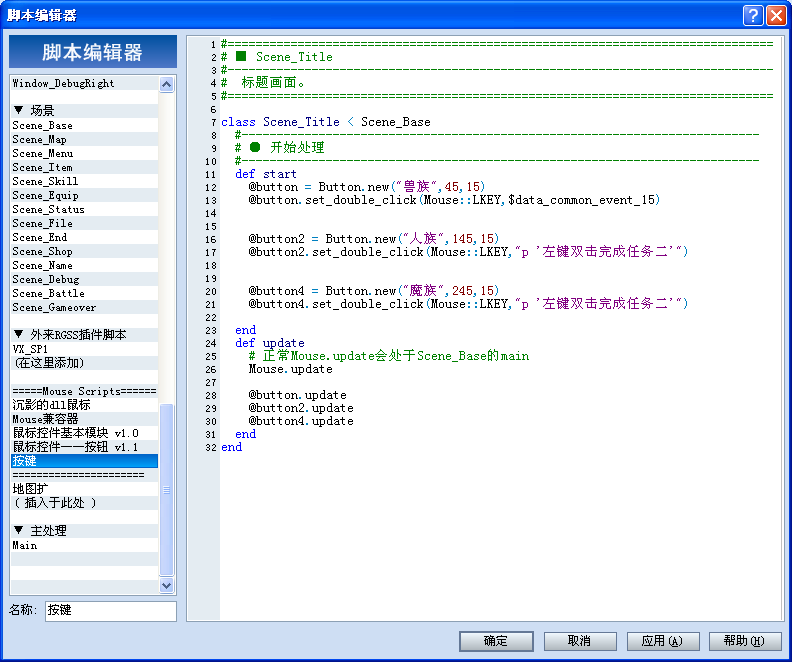
Task: Select the ▼ 外来RGSS插件脚本 header row
Action: coord(84,335)
